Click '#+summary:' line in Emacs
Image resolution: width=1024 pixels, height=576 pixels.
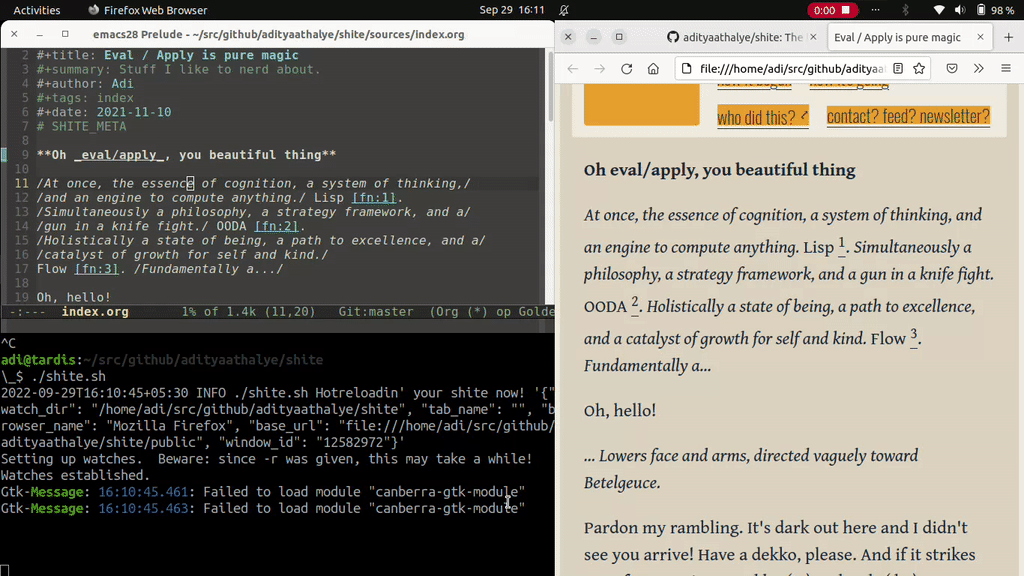tap(178, 69)
